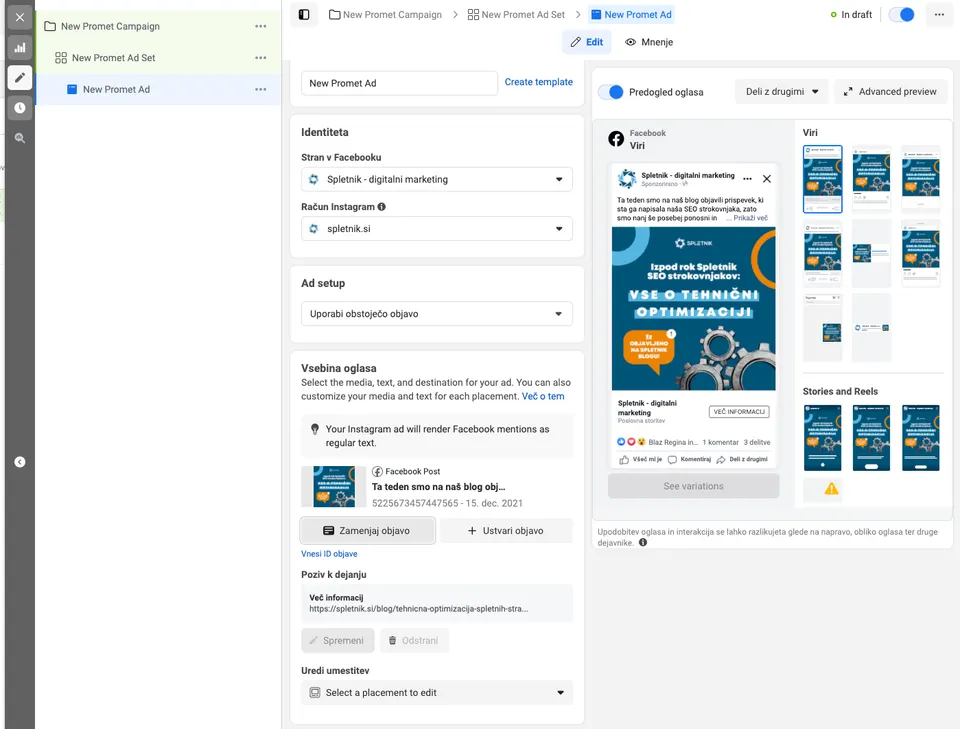This screenshot has width=960, height=729.
Task: Switch to Mnenje tab
Action: coord(648,42)
